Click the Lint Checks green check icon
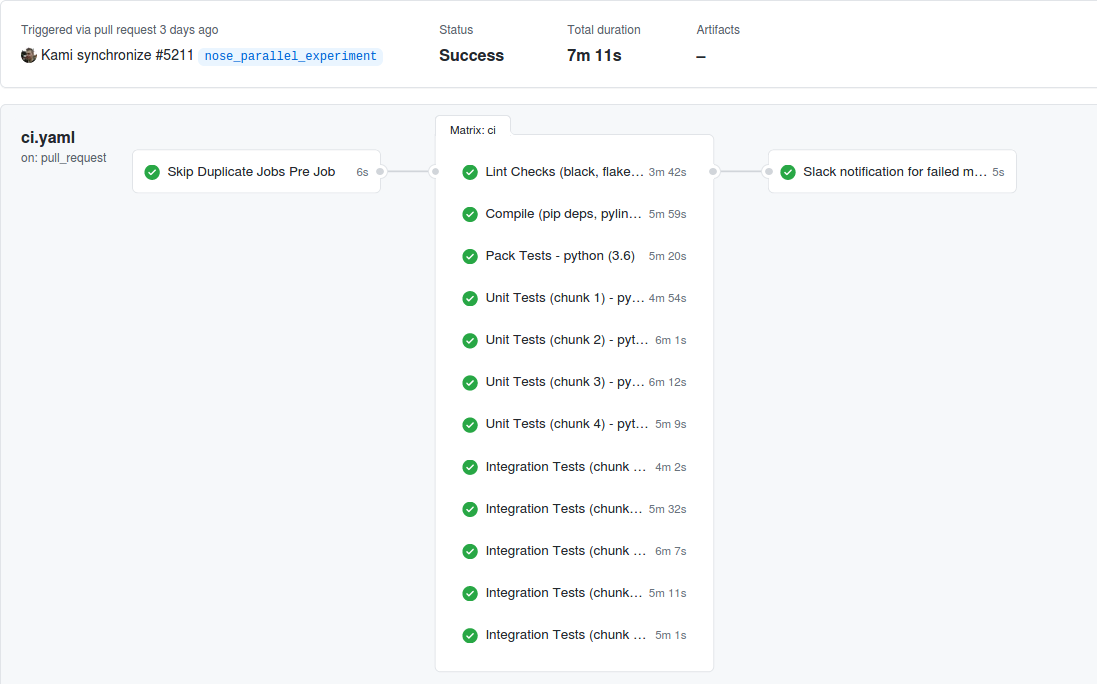The image size is (1097, 684). click(x=470, y=172)
